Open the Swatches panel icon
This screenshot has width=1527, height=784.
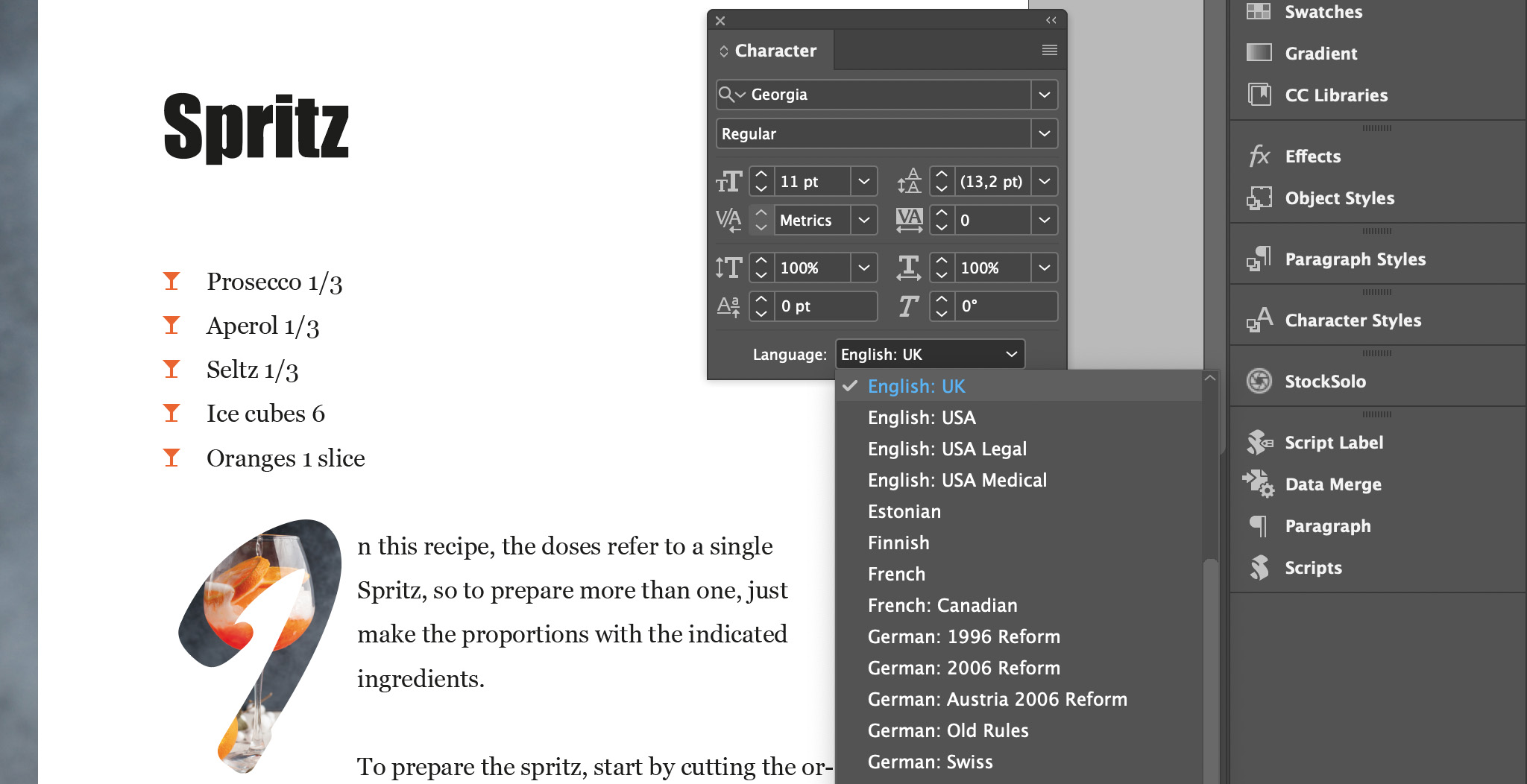pos(1259,11)
